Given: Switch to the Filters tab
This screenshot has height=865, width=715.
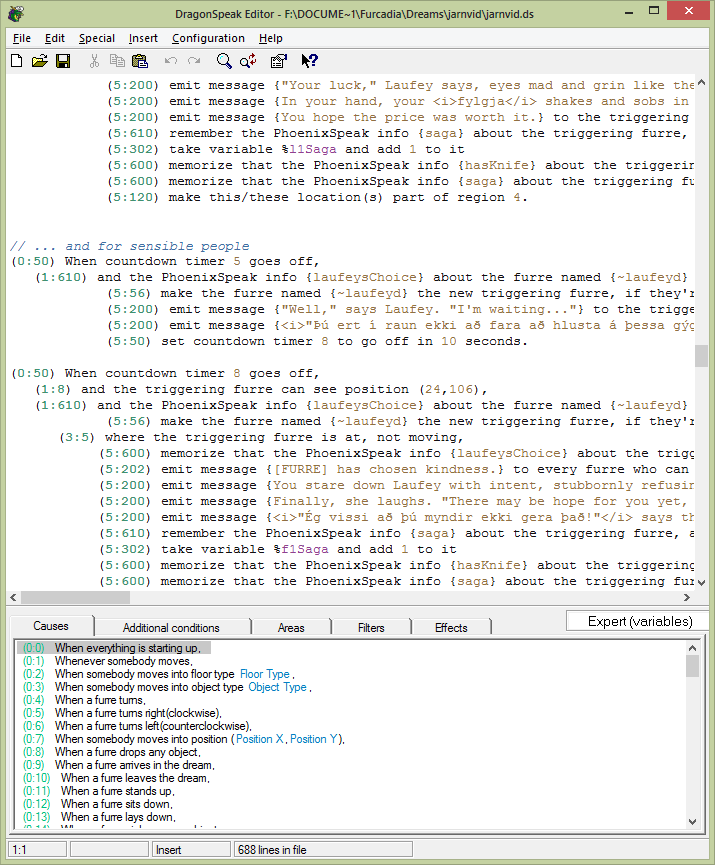Looking at the screenshot, I should coord(371,628).
